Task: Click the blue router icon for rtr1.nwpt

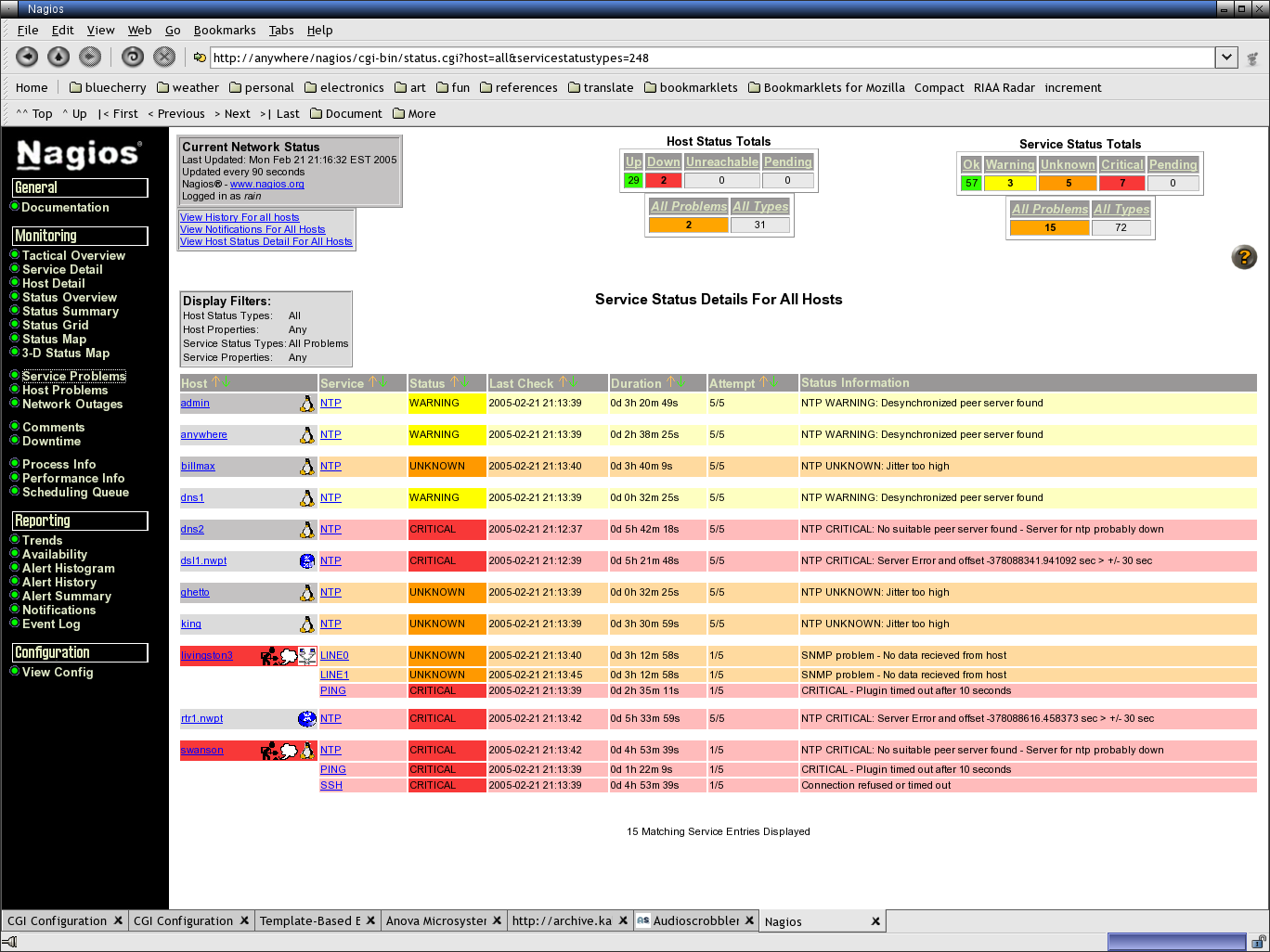Action: pos(307,719)
